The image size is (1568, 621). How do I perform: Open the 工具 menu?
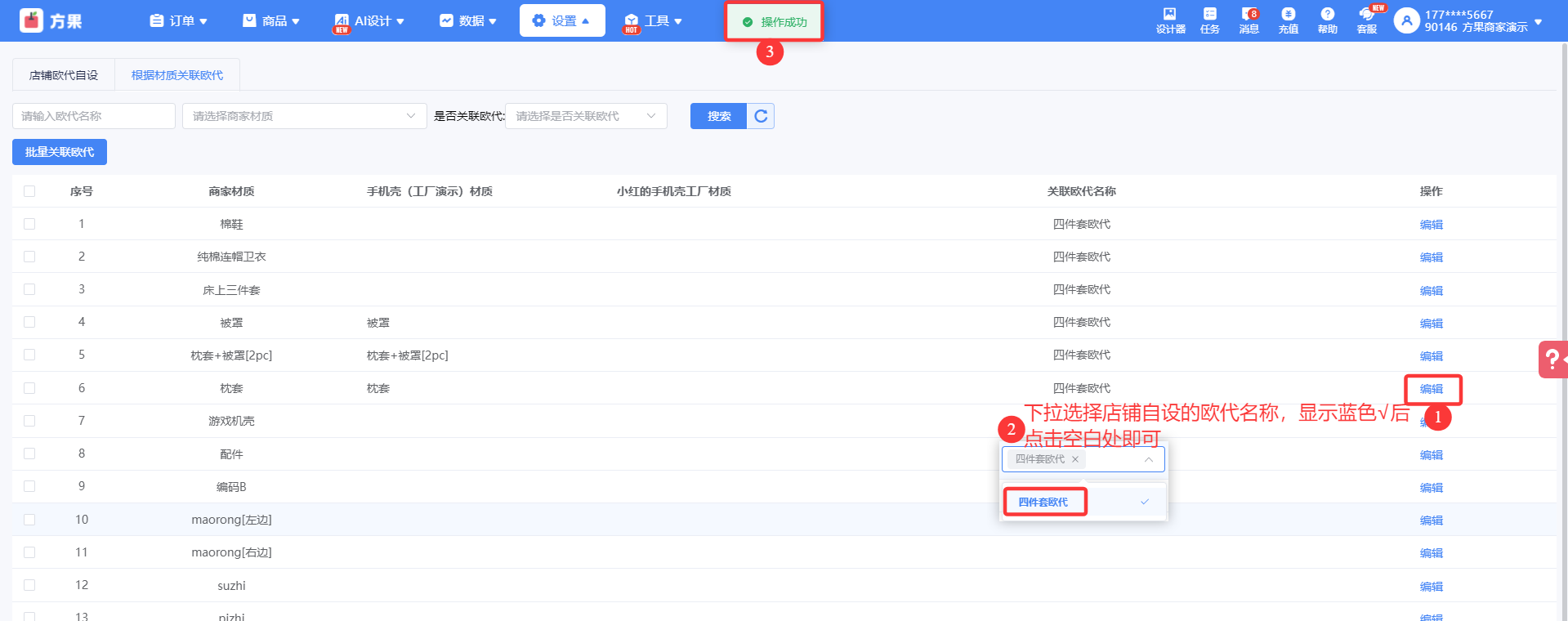pyautogui.click(x=654, y=21)
